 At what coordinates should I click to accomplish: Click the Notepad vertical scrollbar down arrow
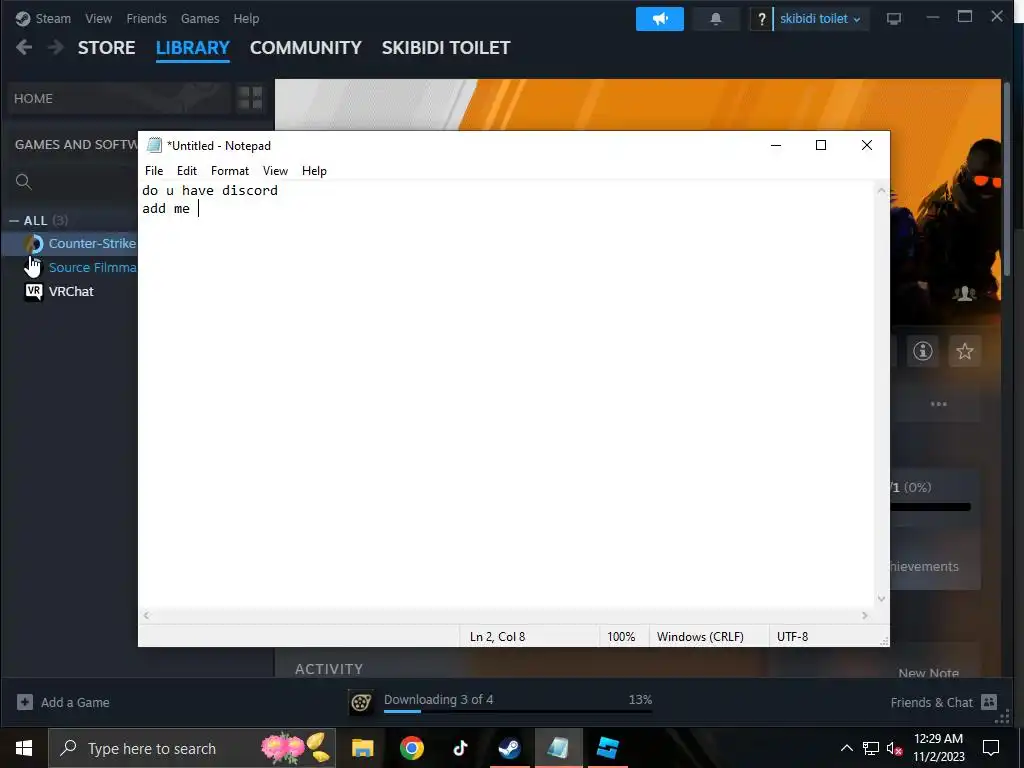pos(882,598)
